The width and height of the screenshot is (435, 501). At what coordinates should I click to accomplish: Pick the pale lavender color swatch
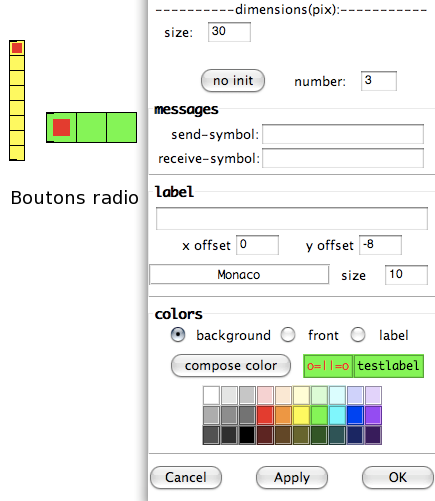pos(373,395)
